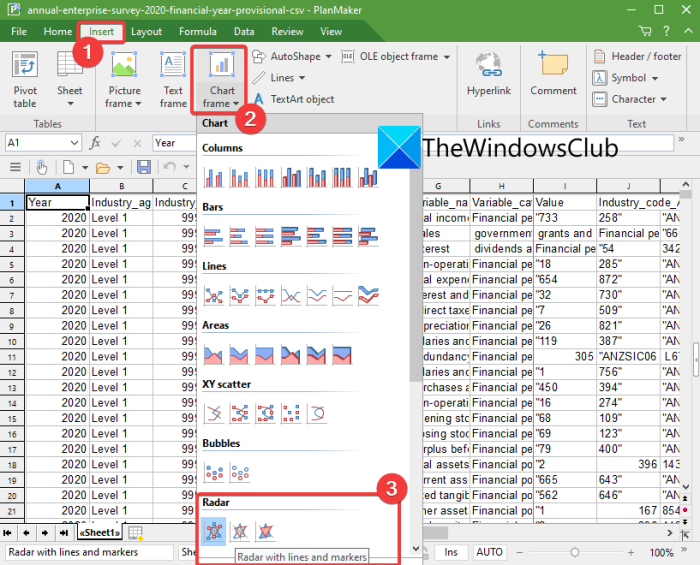Toggle AUTO mode in status bar
This screenshot has height=565, width=700.
coord(489,553)
